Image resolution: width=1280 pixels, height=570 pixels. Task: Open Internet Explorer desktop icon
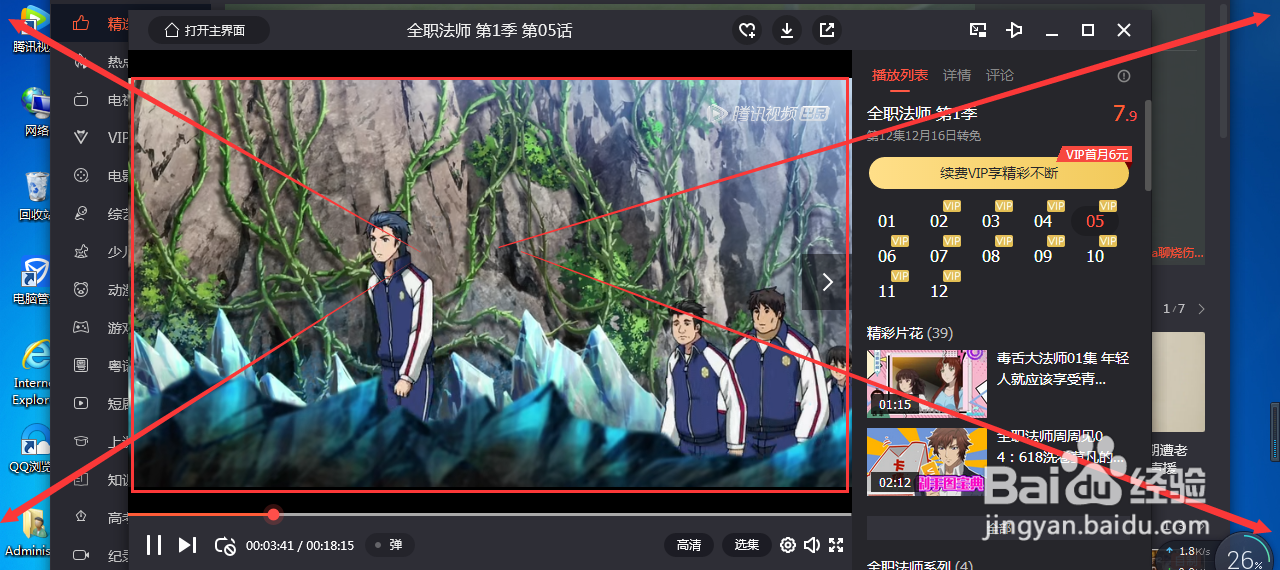(x=32, y=372)
